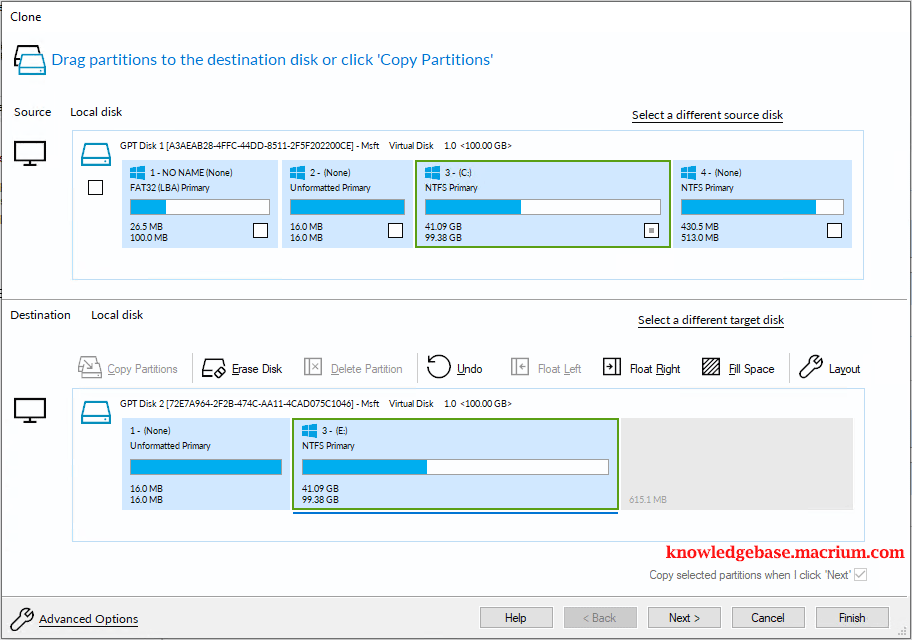Click Advanced Options wrench icon
912x640 pixels.
(x=22, y=619)
